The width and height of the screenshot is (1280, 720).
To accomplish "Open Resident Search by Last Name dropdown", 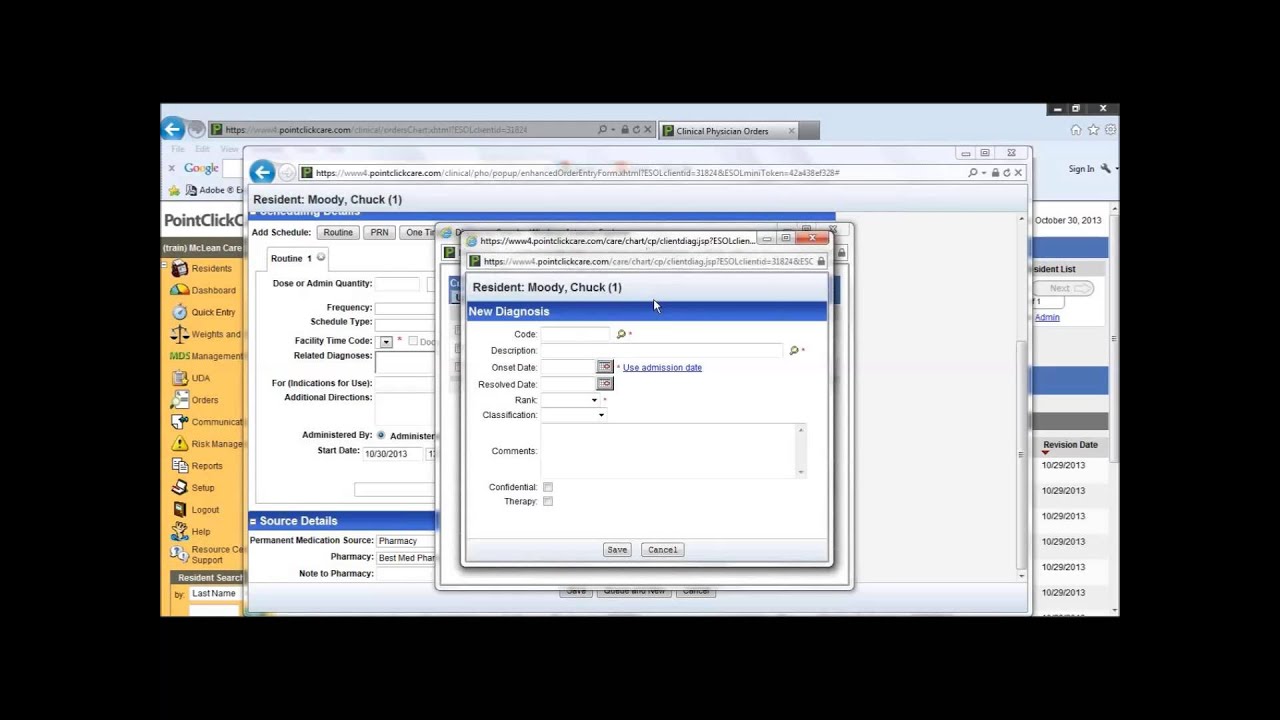I will (x=215, y=593).
